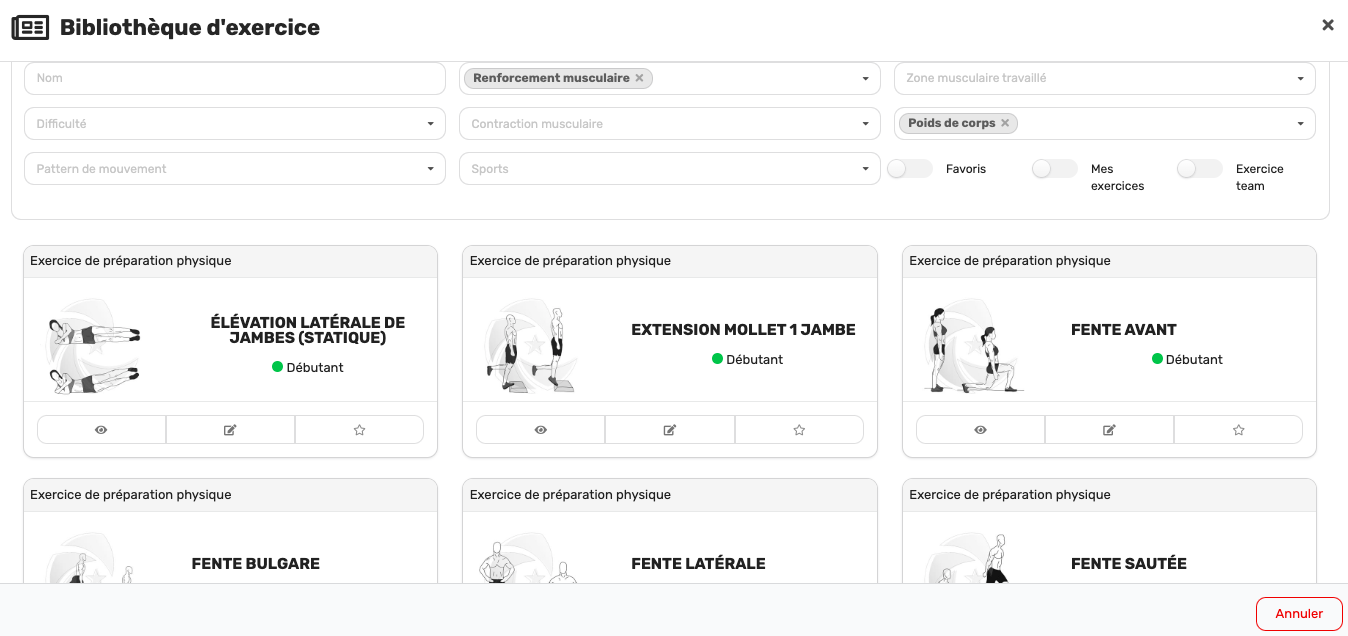1348x636 pixels.
Task: Toggle the Exercice team switch
Action: coord(1200,169)
